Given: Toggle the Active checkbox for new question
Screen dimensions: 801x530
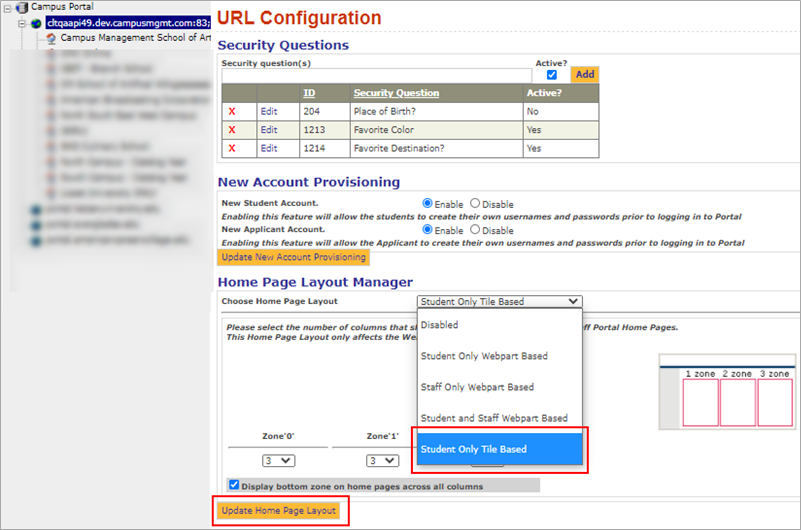Looking at the screenshot, I should click(552, 75).
